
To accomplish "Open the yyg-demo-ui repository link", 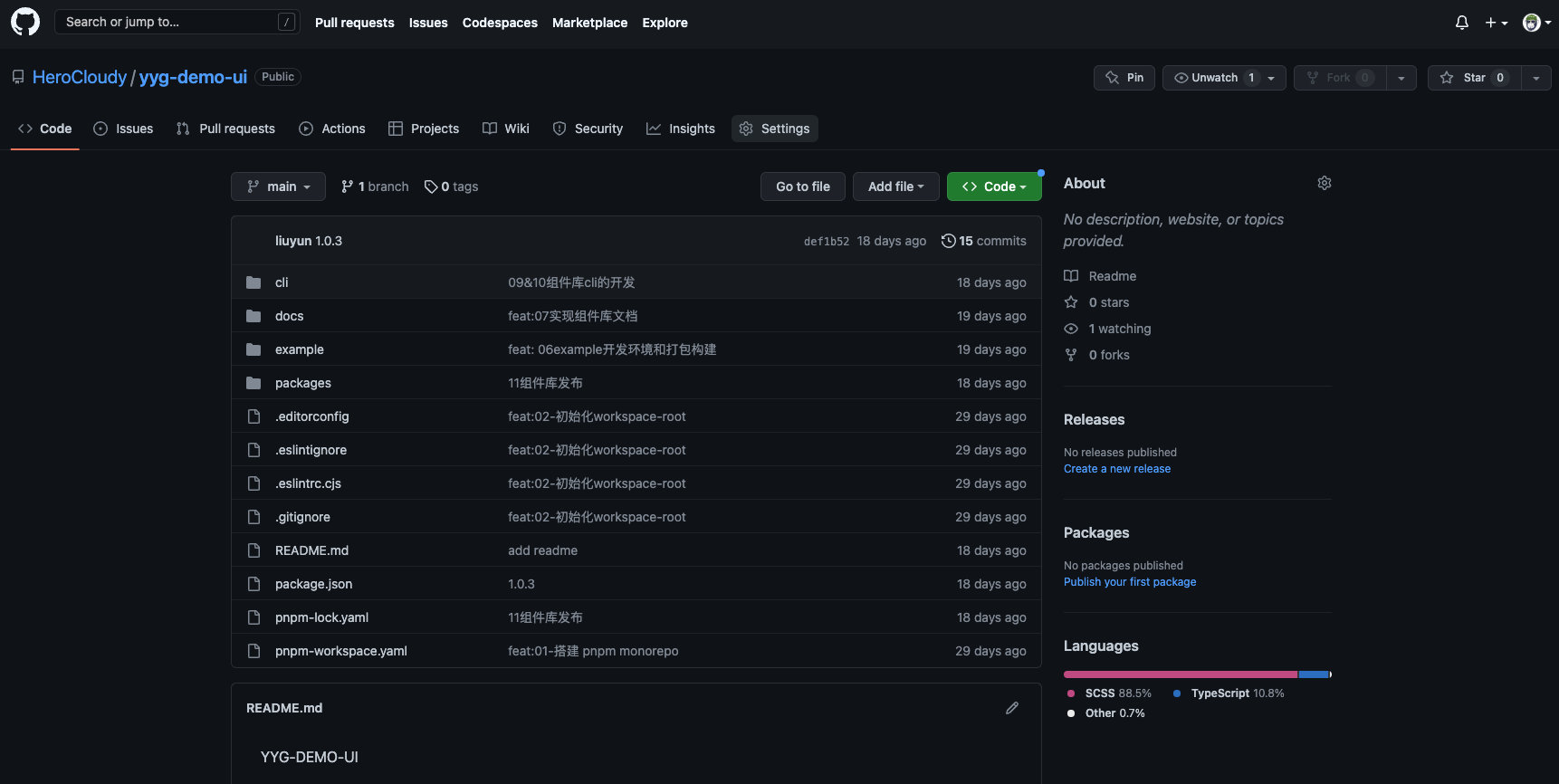I will pyautogui.click(x=193, y=77).
